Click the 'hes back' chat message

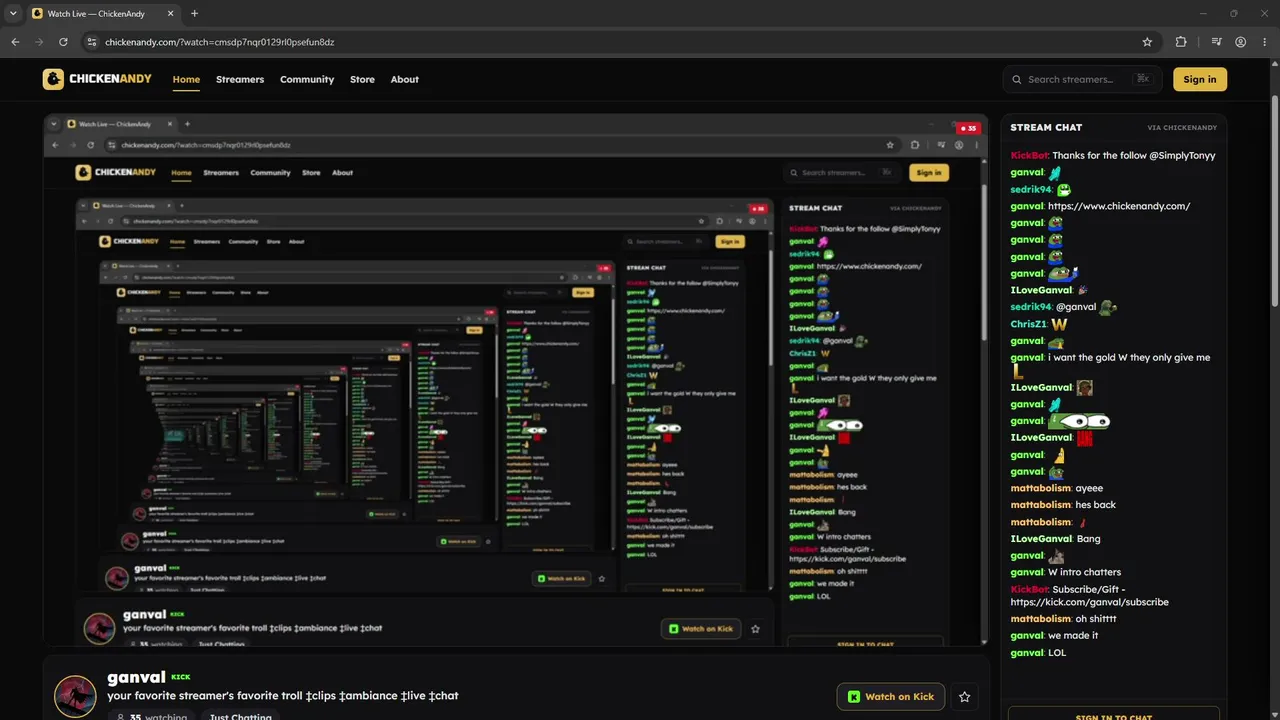[1095, 505]
